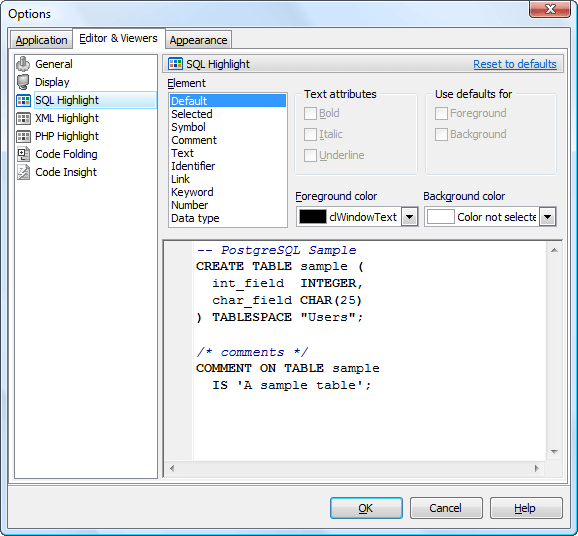The height and width of the screenshot is (536, 578).
Task: Open Code Insight via its icon
Action: [x=23, y=172]
